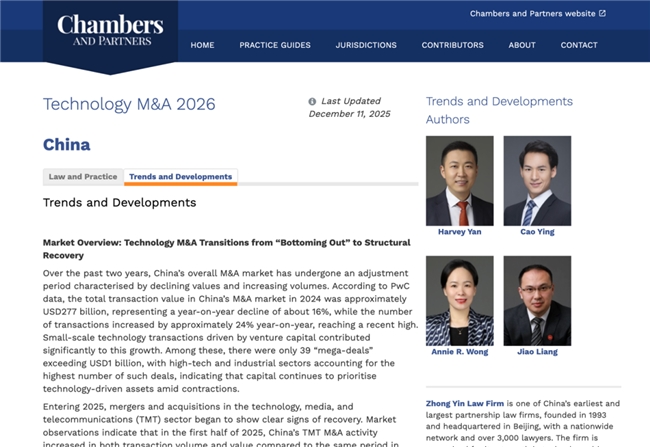The image size is (650, 447).
Task: Click the Last Updated info icon
Action: (312, 101)
